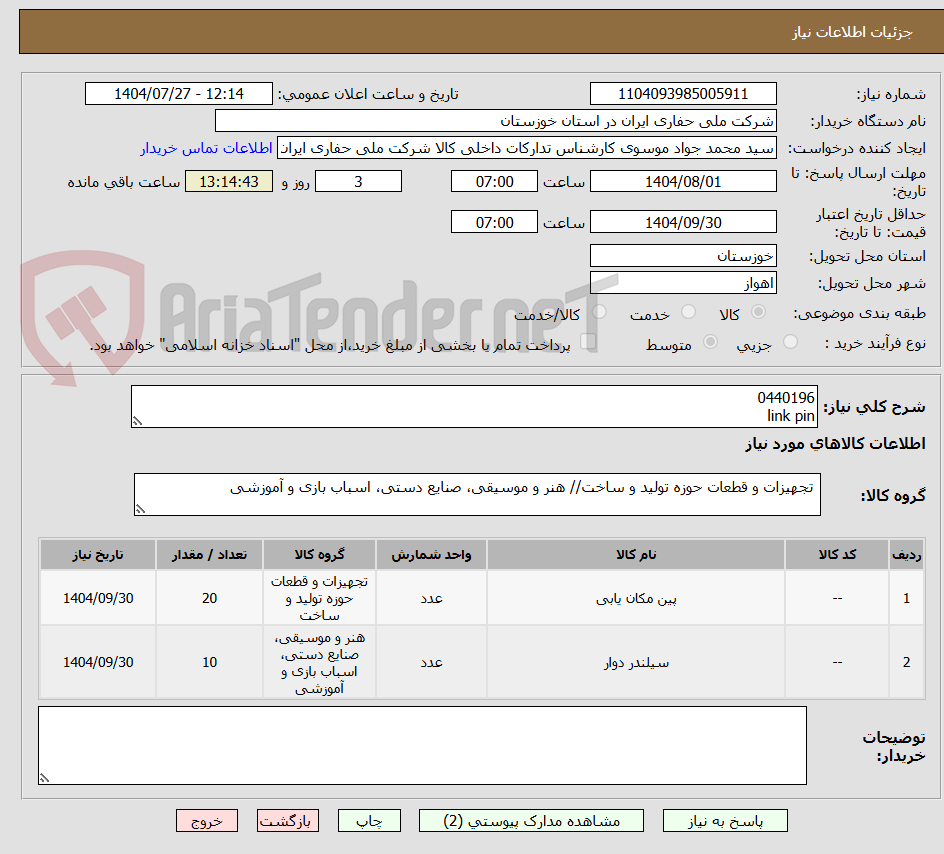Click the شماره نیاز number field
This screenshot has width=944, height=854.
683,94
